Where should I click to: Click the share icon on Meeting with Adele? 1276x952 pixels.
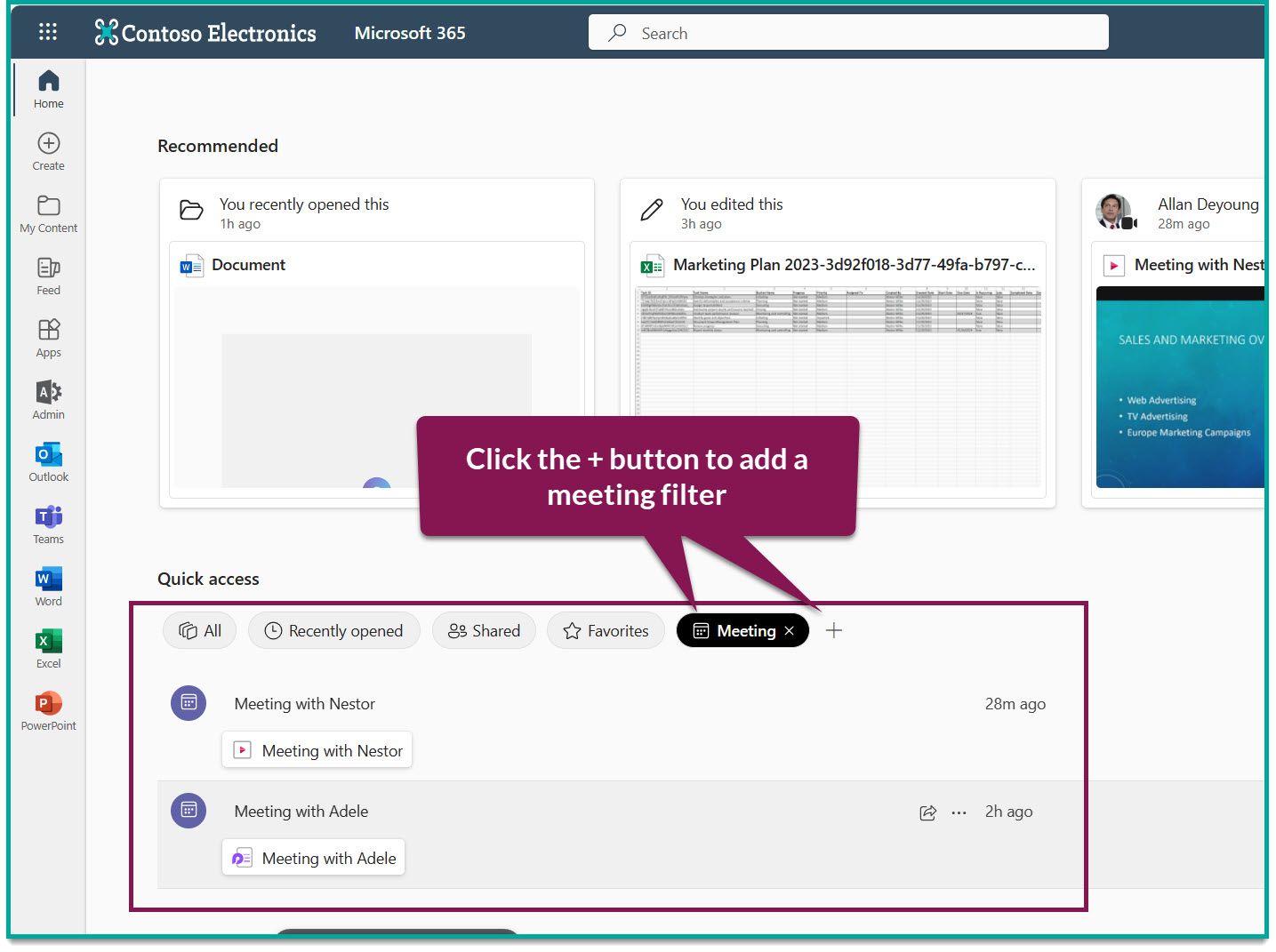tap(927, 812)
